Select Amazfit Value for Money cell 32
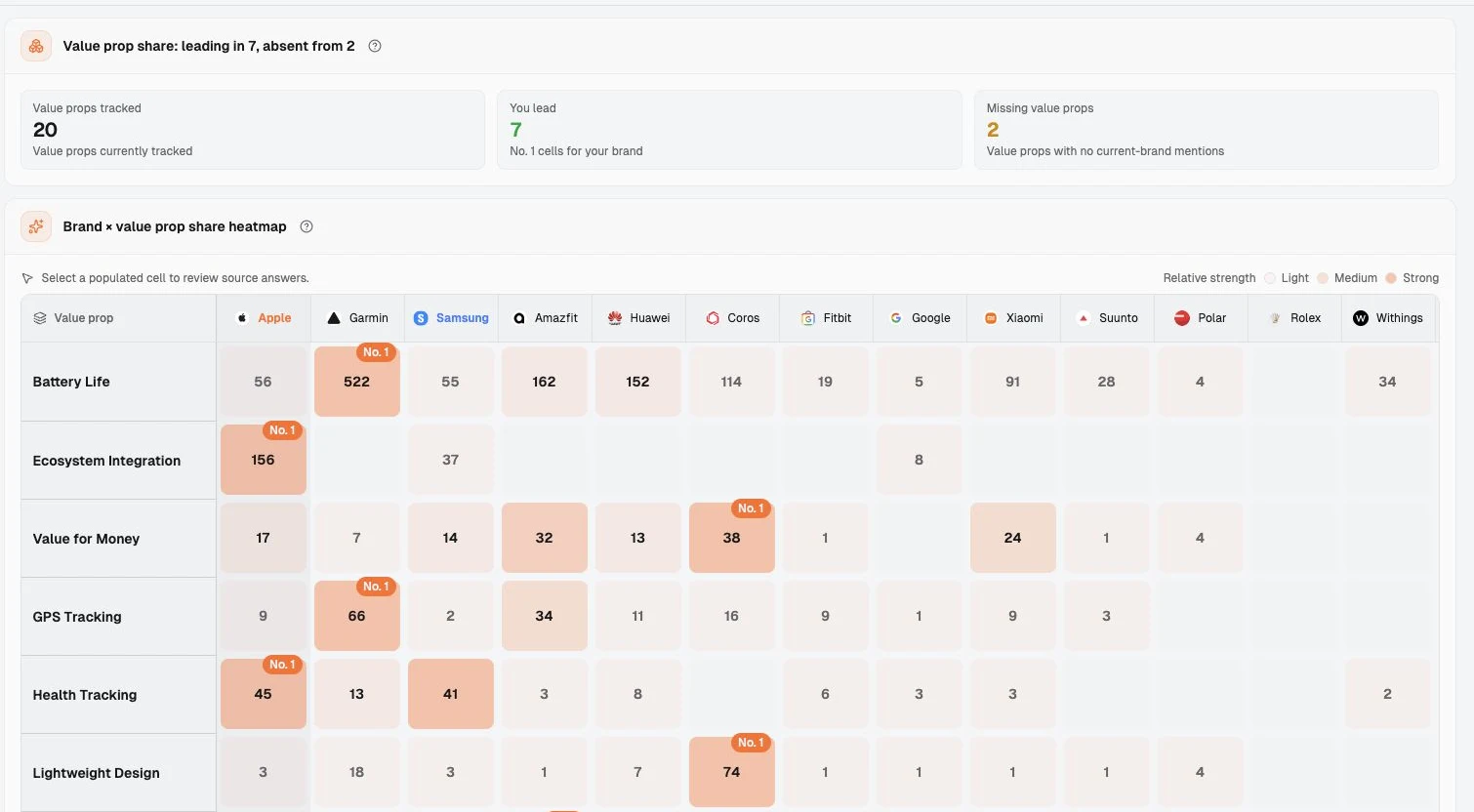The height and width of the screenshot is (812, 1474). tap(545, 538)
